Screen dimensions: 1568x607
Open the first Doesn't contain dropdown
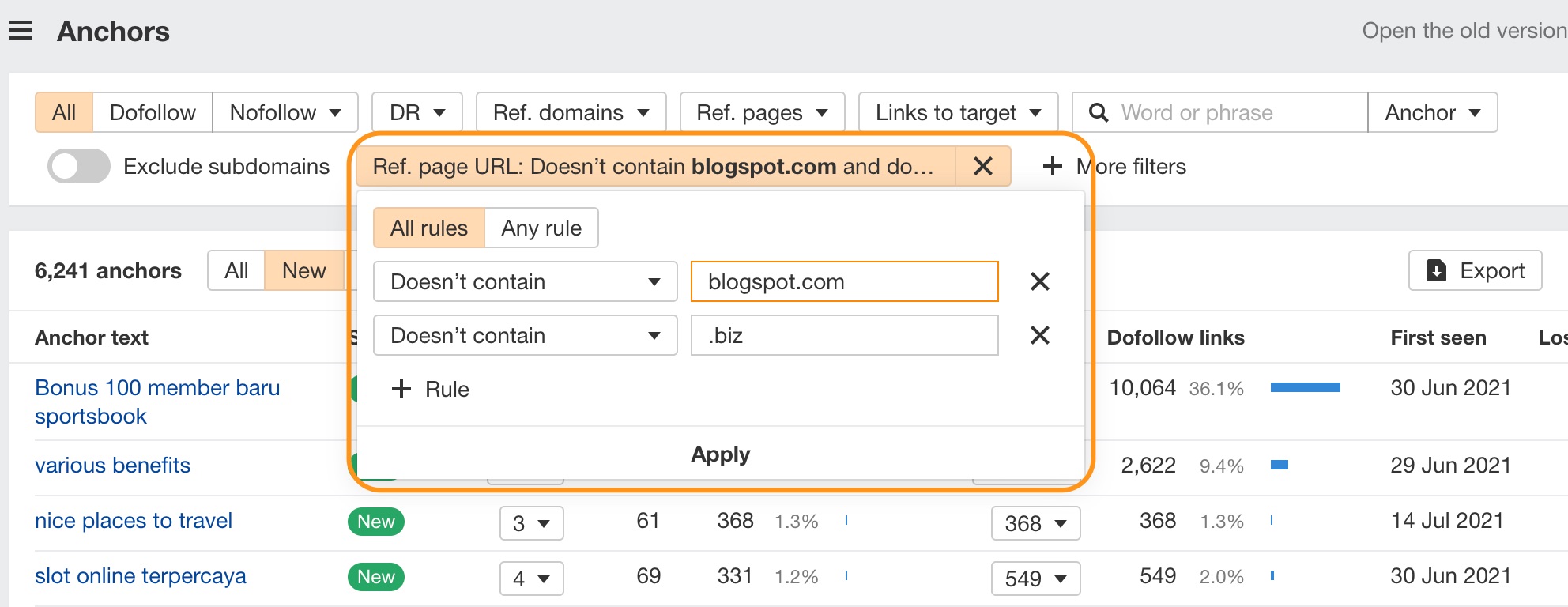point(525,281)
